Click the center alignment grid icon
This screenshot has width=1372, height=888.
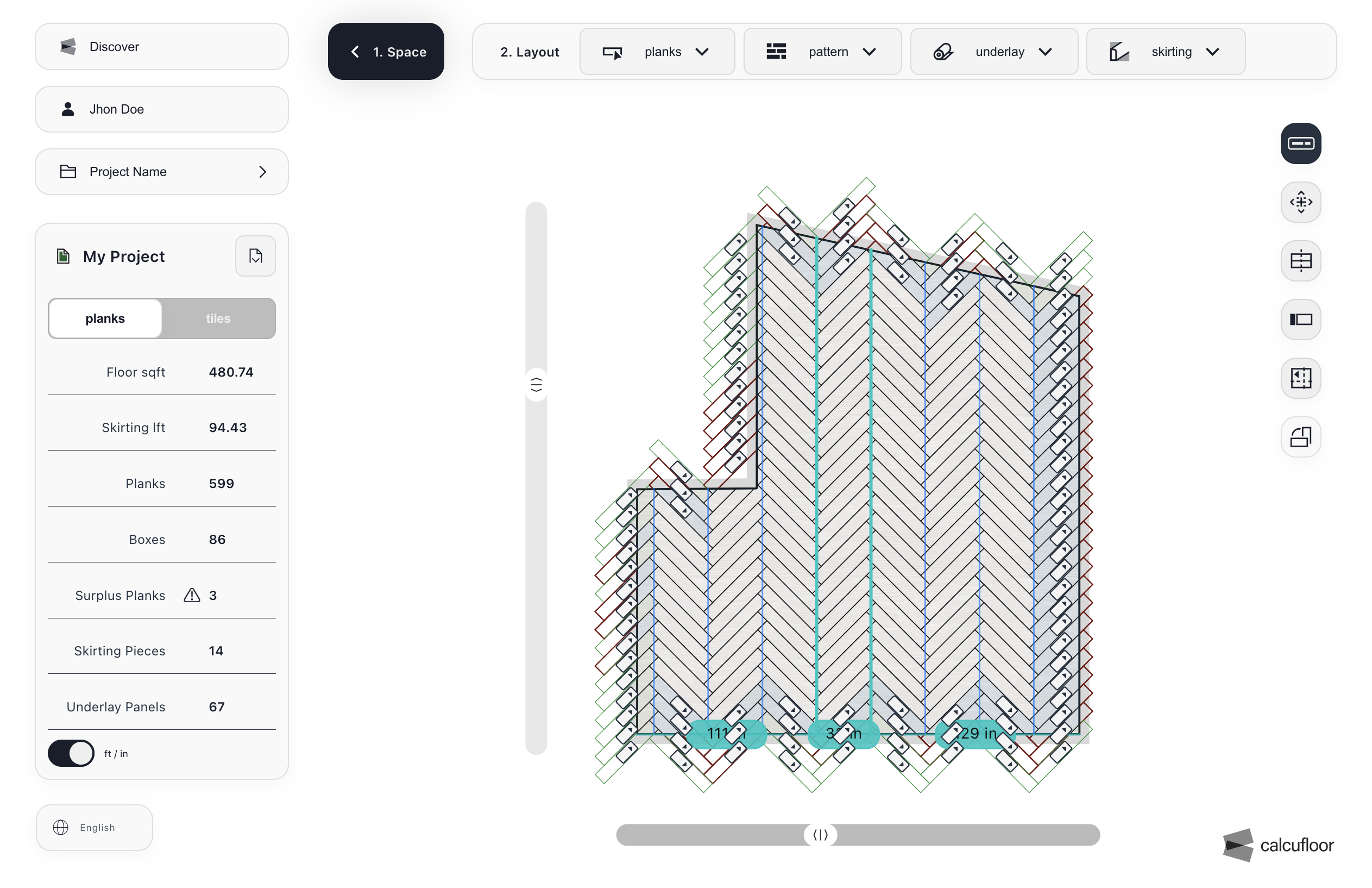tap(1300, 261)
